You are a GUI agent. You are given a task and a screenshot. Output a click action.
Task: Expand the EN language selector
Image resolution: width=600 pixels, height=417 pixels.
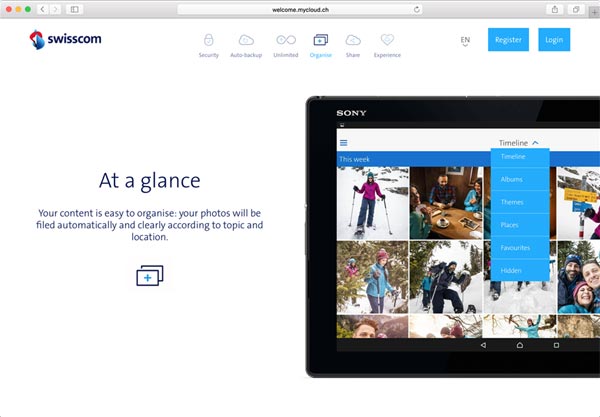click(465, 41)
